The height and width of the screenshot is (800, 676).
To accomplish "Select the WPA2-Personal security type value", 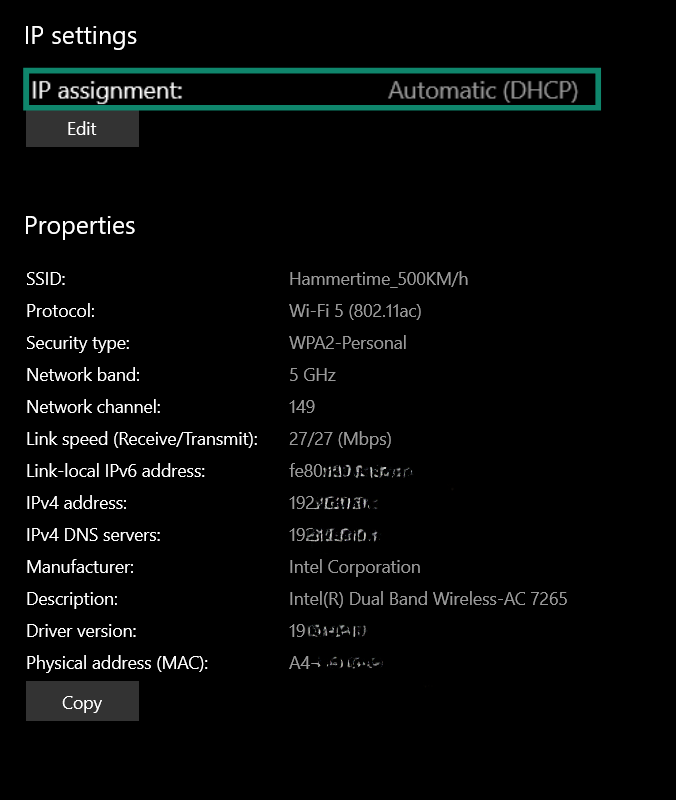I will click(x=348, y=343).
